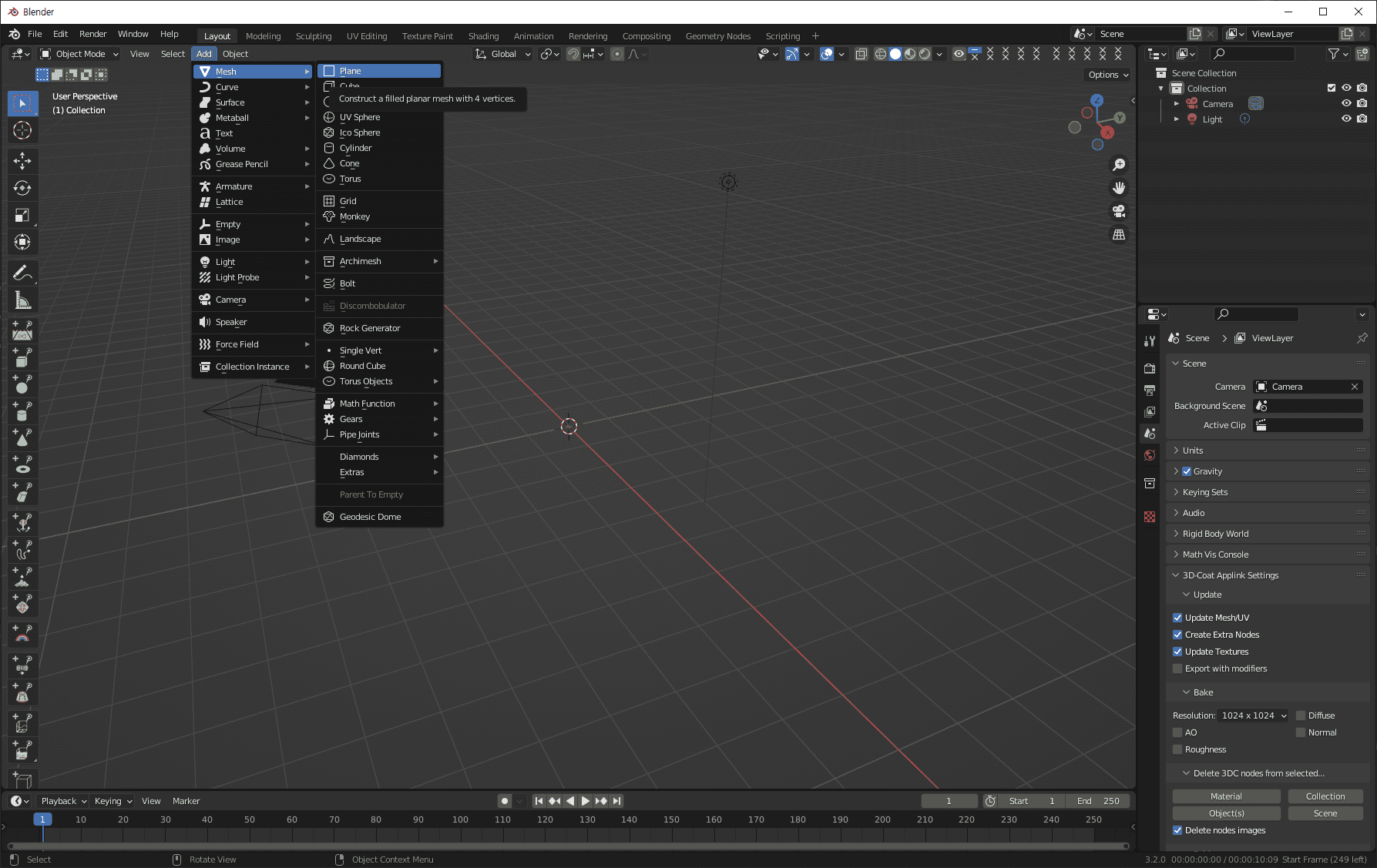Viewport: 1377px width, 868px height.
Task: Click the Z axis navigation gizmo
Action: tap(1097, 100)
